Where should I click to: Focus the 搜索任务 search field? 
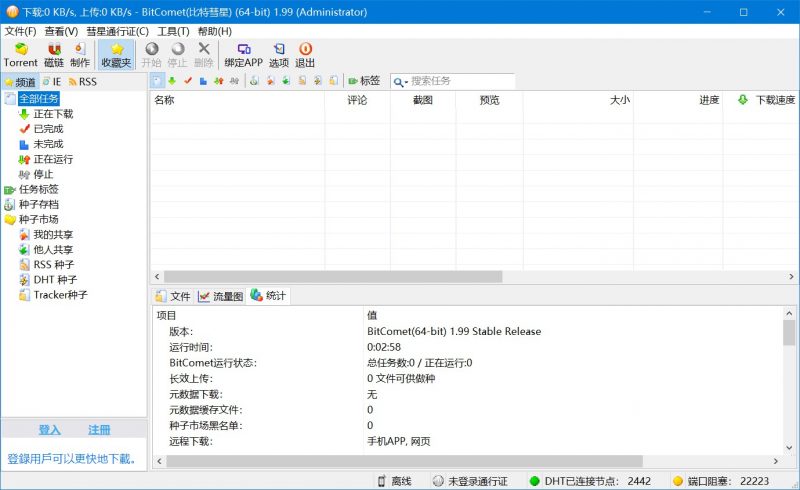click(x=462, y=81)
